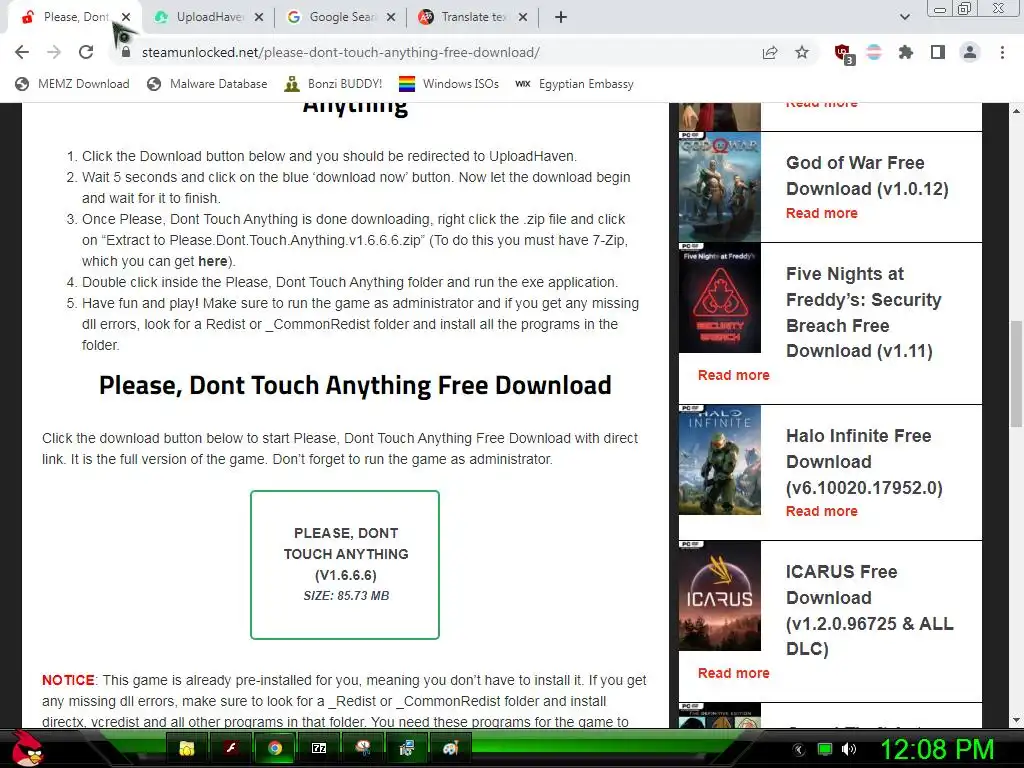
Task: Open the Chrome three-dot menu
Action: coord(1002,52)
